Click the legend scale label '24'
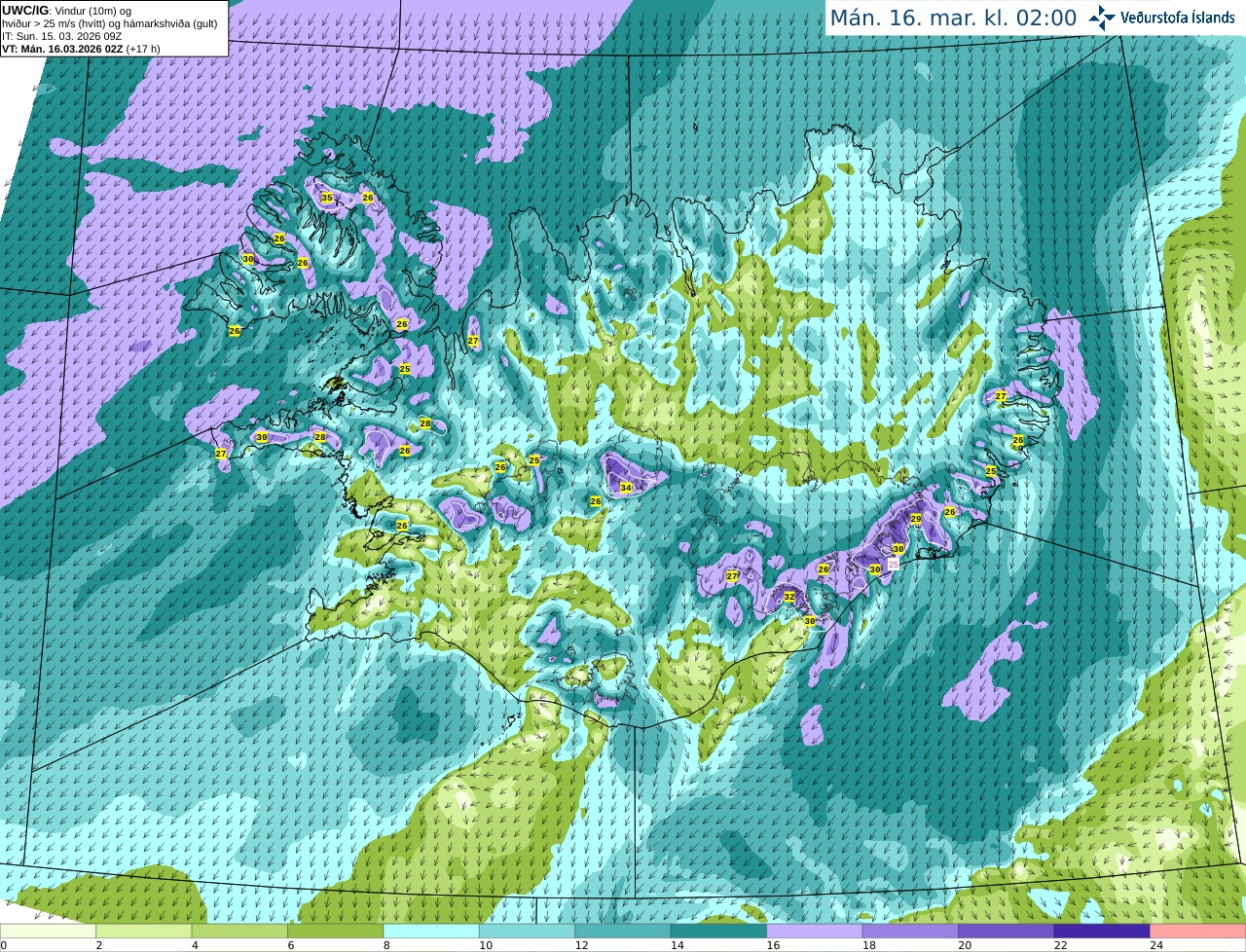1246x952 pixels. click(x=1156, y=945)
